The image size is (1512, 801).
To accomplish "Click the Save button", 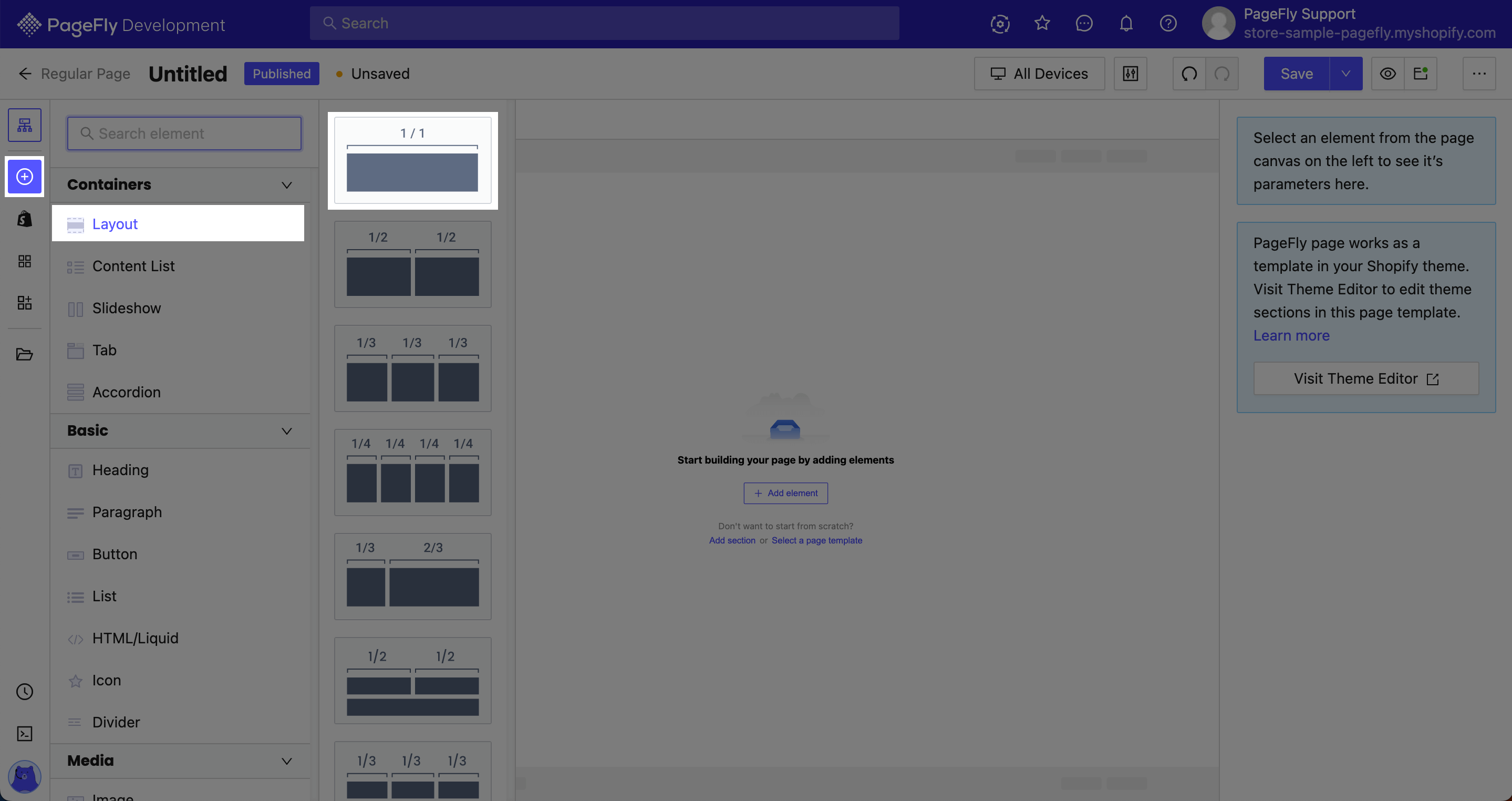I will pos(1296,74).
